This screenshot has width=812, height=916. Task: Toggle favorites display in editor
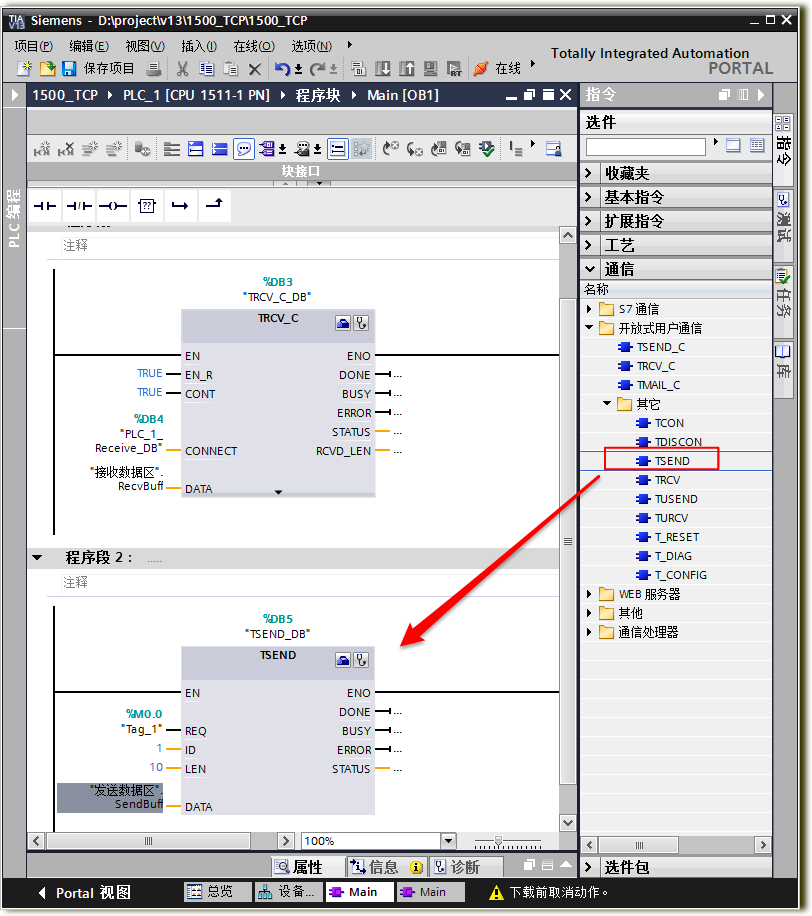pyautogui.click(x=362, y=149)
